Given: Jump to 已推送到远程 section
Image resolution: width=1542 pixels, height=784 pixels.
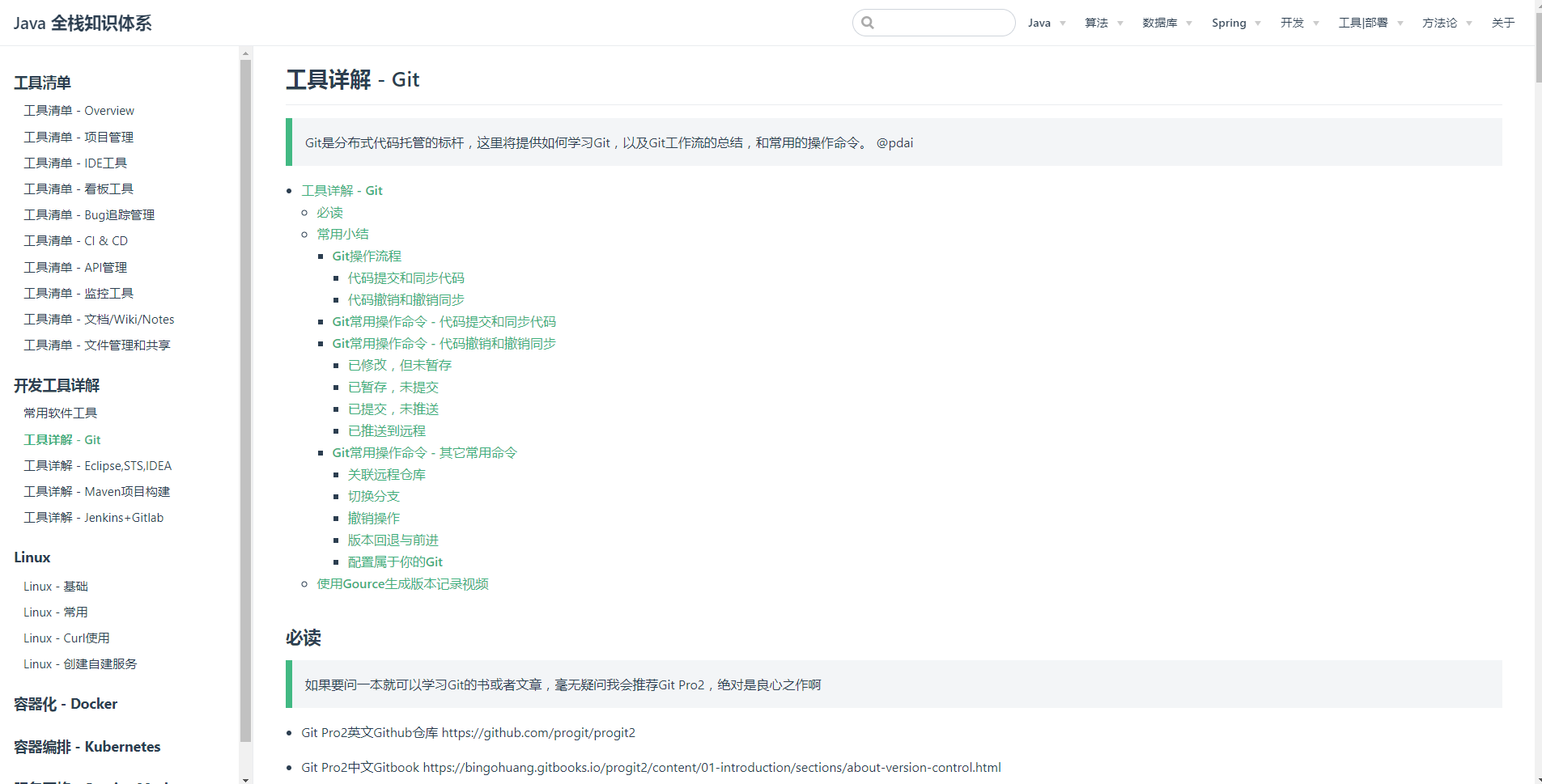Looking at the screenshot, I should pyautogui.click(x=387, y=430).
